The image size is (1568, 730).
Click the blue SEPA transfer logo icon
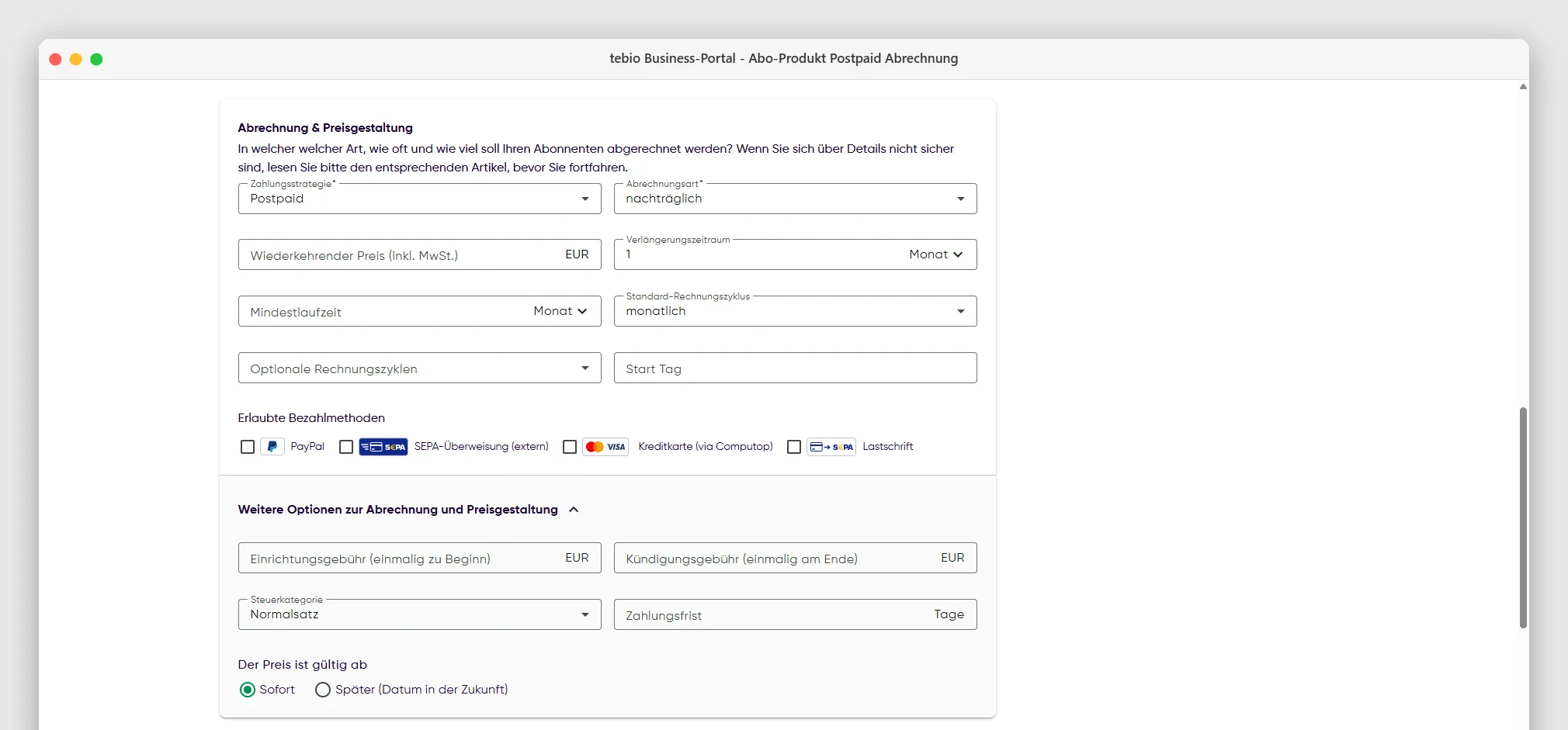(x=383, y=447)
